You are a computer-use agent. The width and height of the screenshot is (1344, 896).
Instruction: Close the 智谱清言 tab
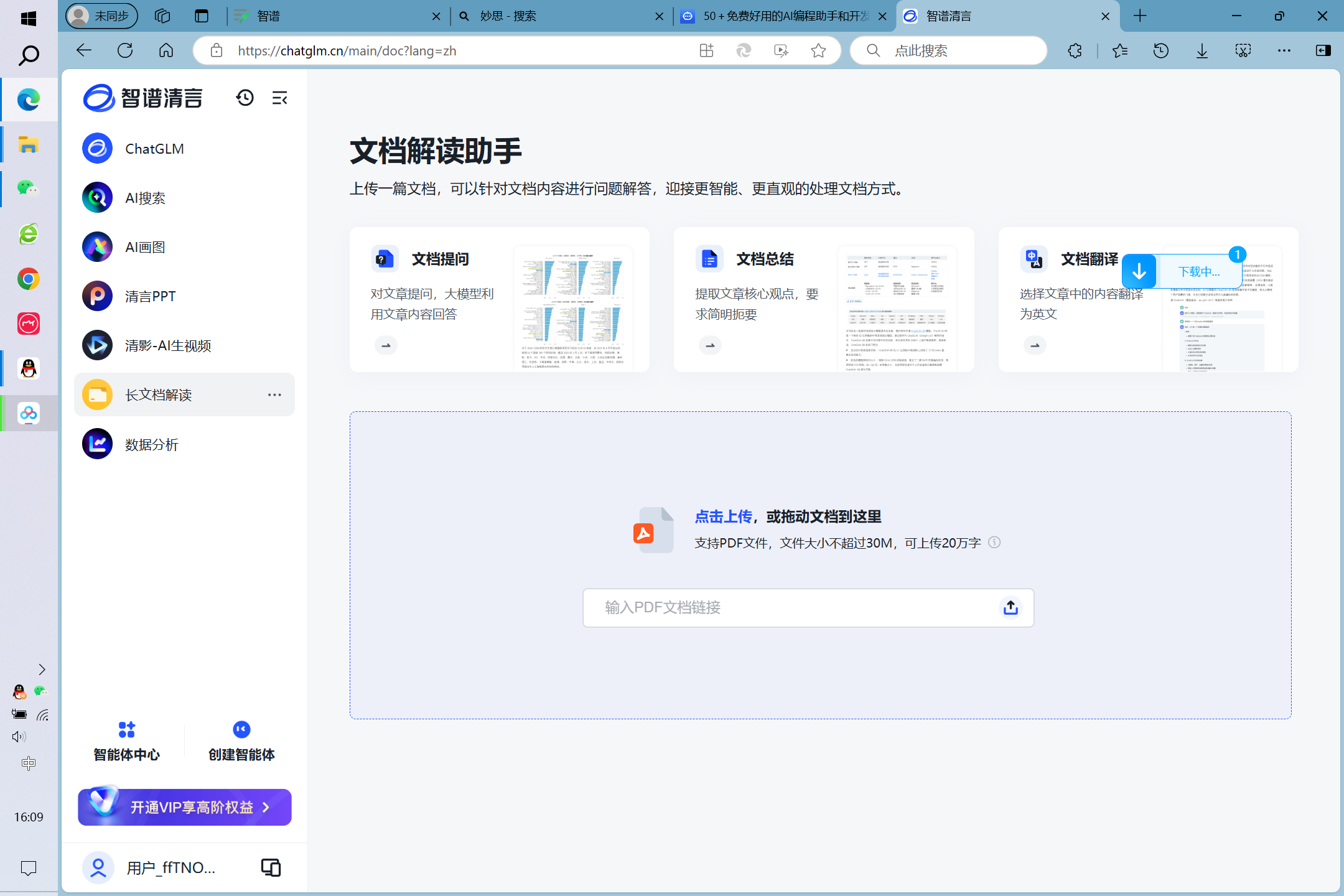click(1105, 16)
